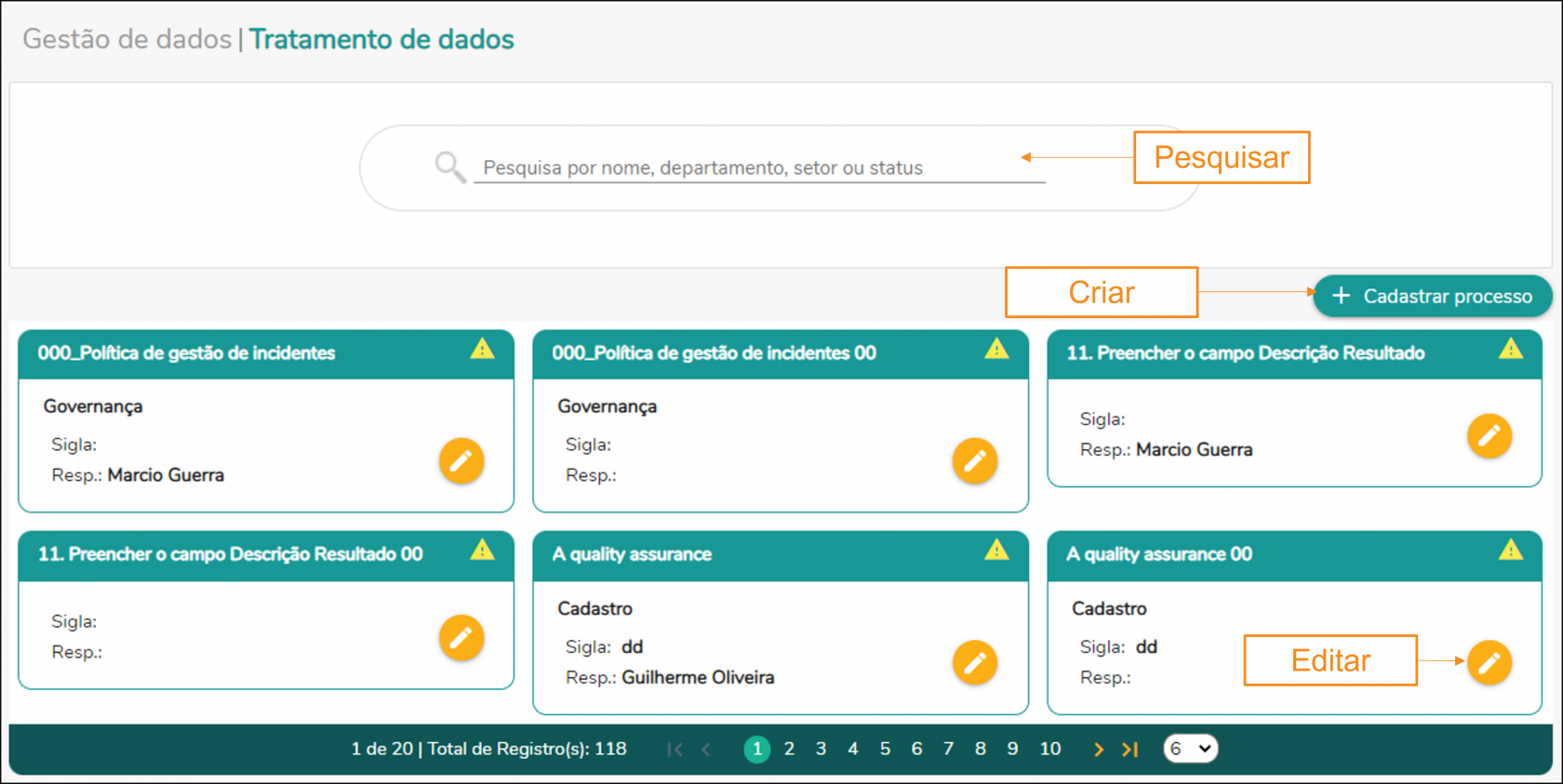Go to page 2
The height and width of the screenshot is (784, 1563).
coord(789,749)
